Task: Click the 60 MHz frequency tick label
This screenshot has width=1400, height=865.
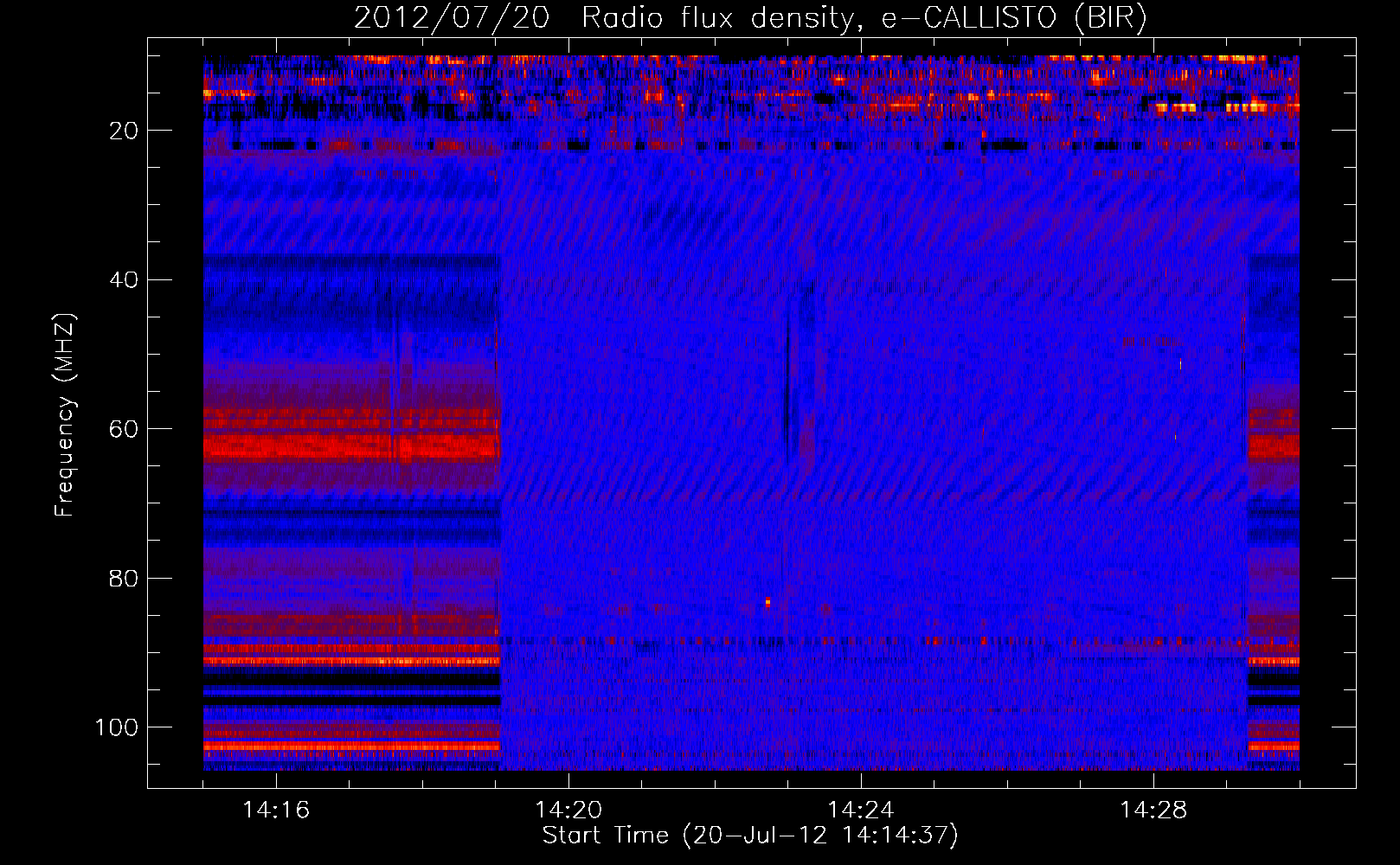Action: point(124,429)
